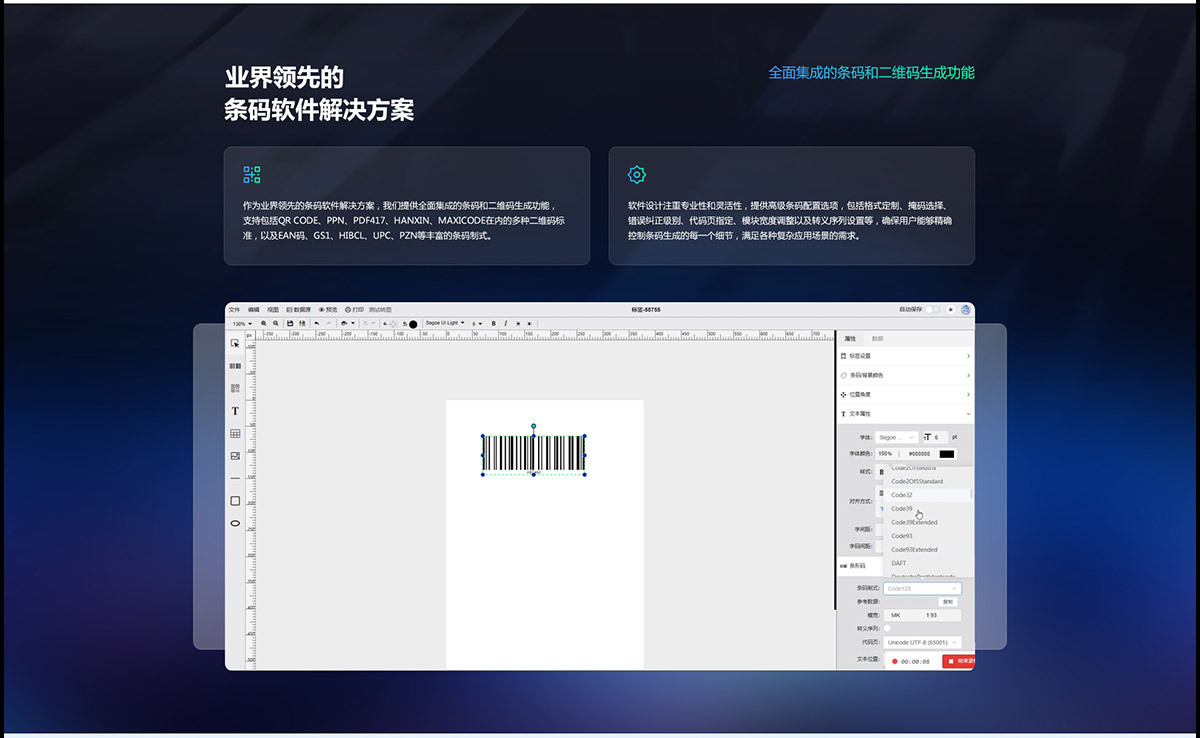1200x738 pixels.
Task: Click the barcode type list scrollbar
Action: coord(971,493)
